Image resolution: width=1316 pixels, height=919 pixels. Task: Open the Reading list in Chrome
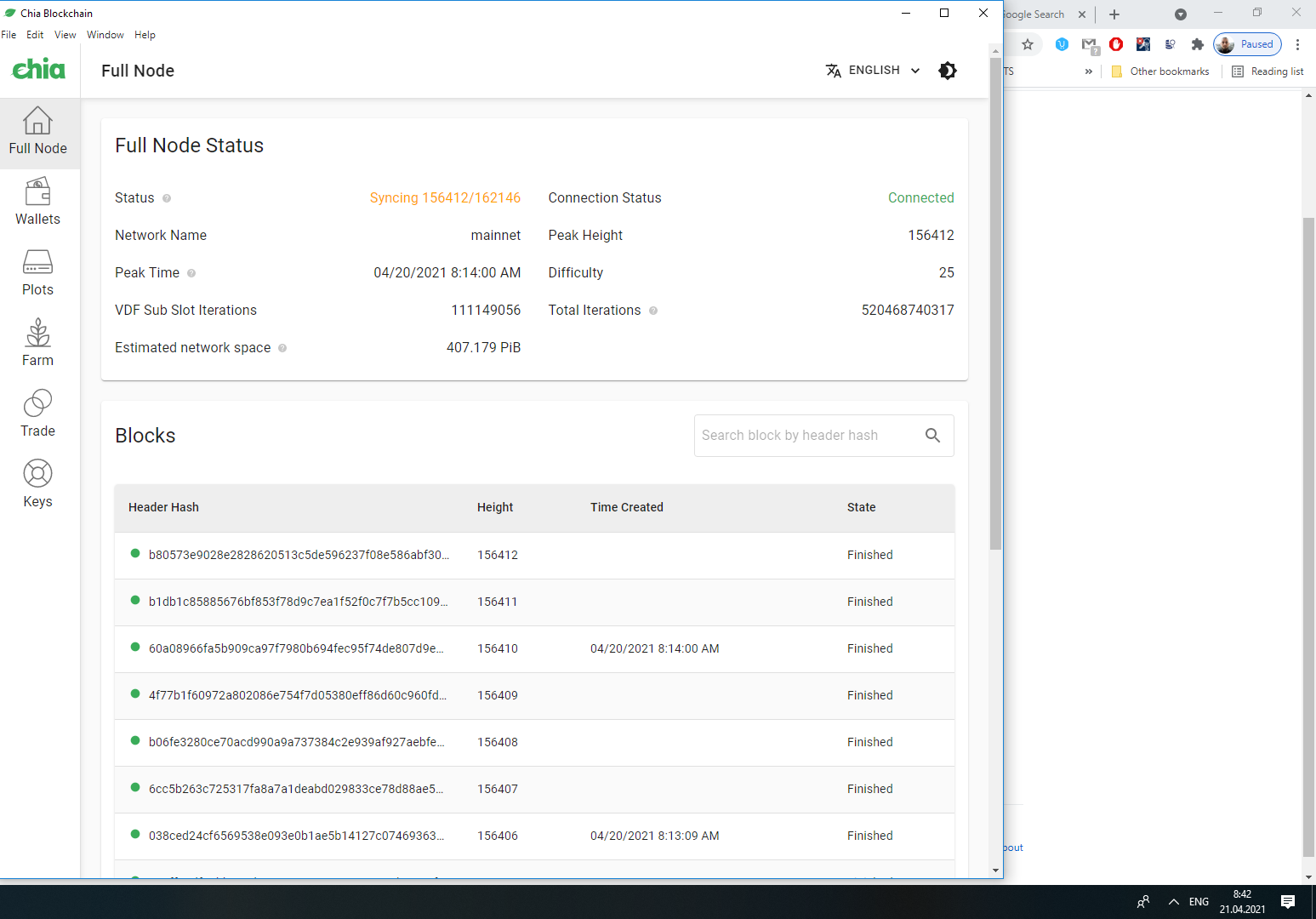tap(1268, 71)
